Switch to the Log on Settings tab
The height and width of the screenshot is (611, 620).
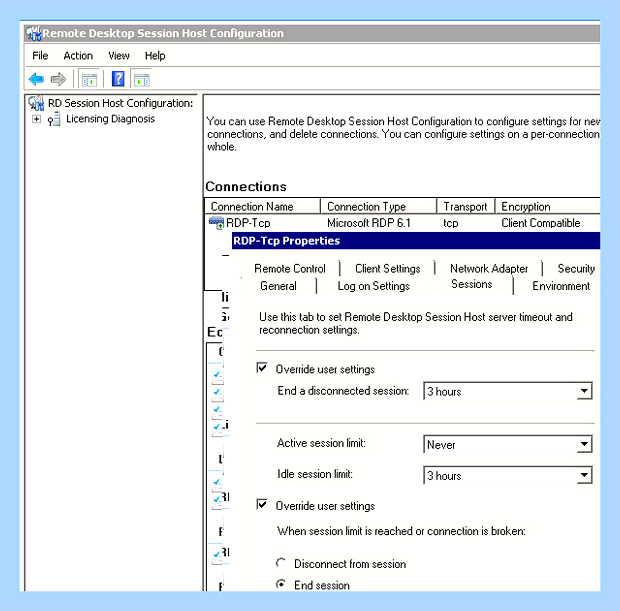point(373,286)
